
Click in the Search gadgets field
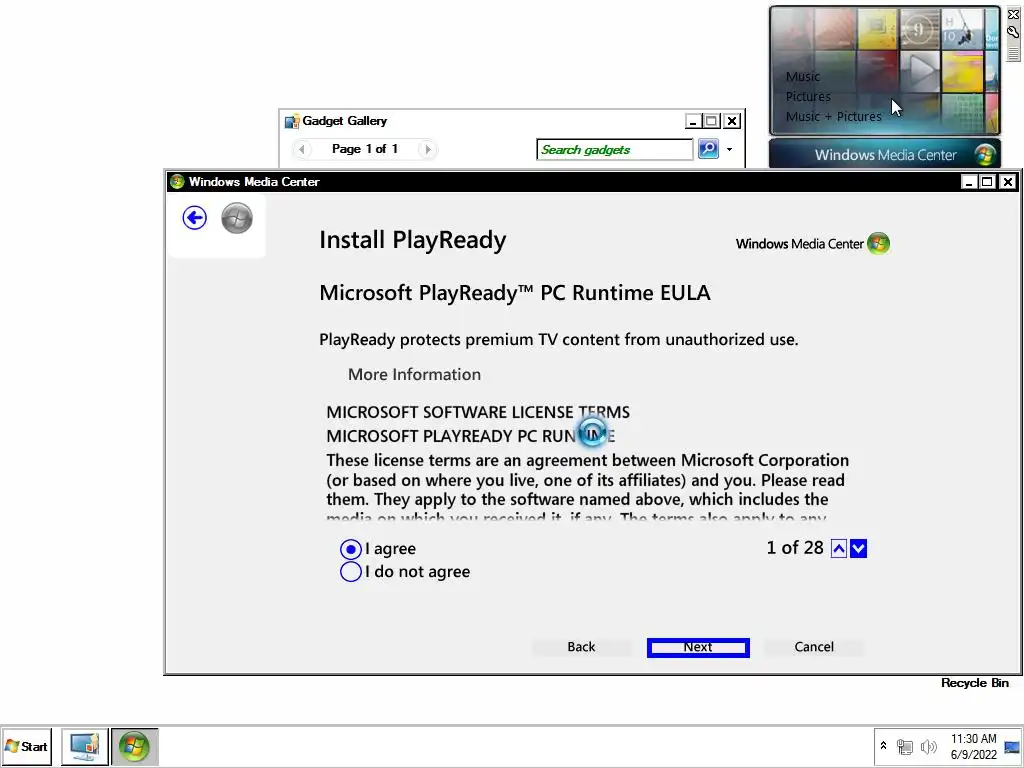coord(614,150)
